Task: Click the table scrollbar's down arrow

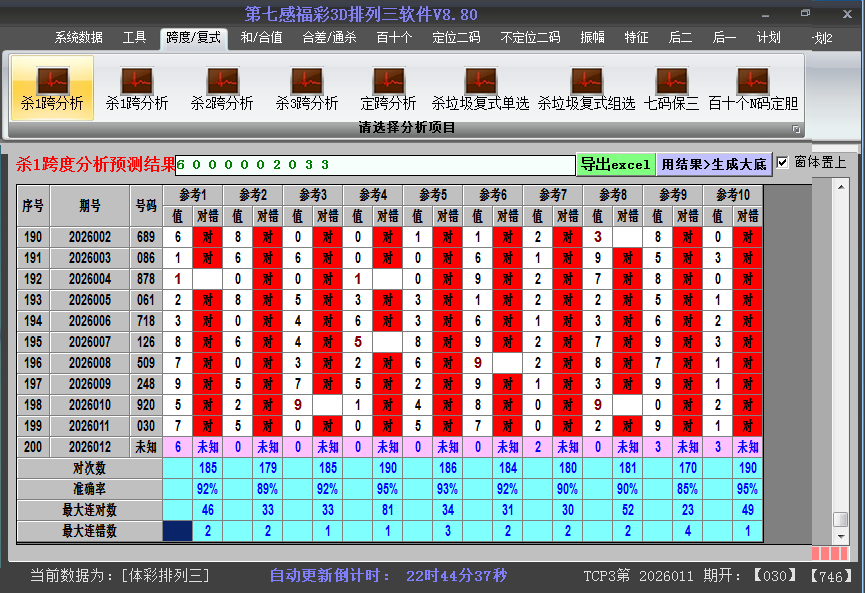Action: (x=841, y=535)
